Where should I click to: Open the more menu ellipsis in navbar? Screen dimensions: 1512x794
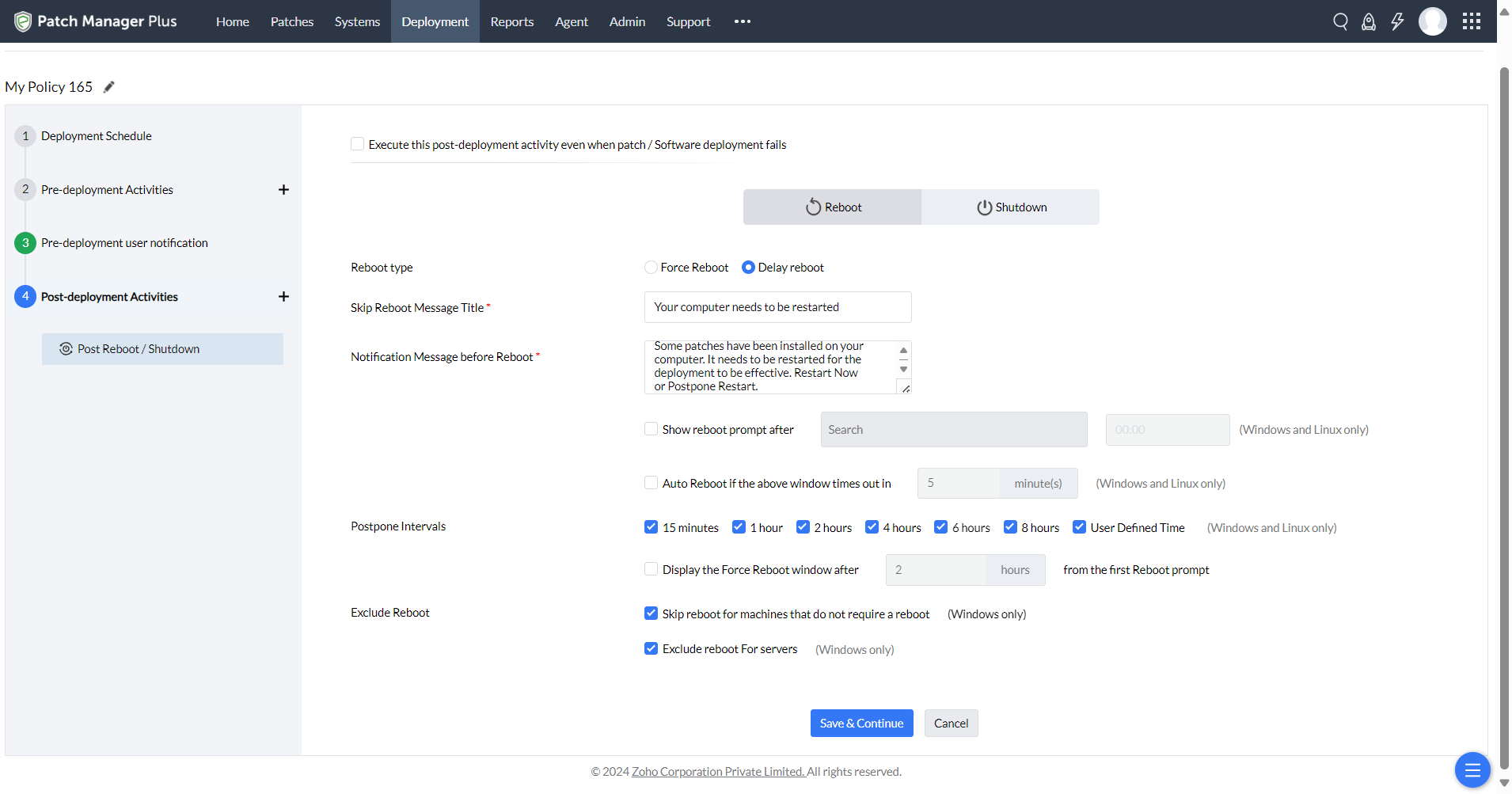point(743,21)
